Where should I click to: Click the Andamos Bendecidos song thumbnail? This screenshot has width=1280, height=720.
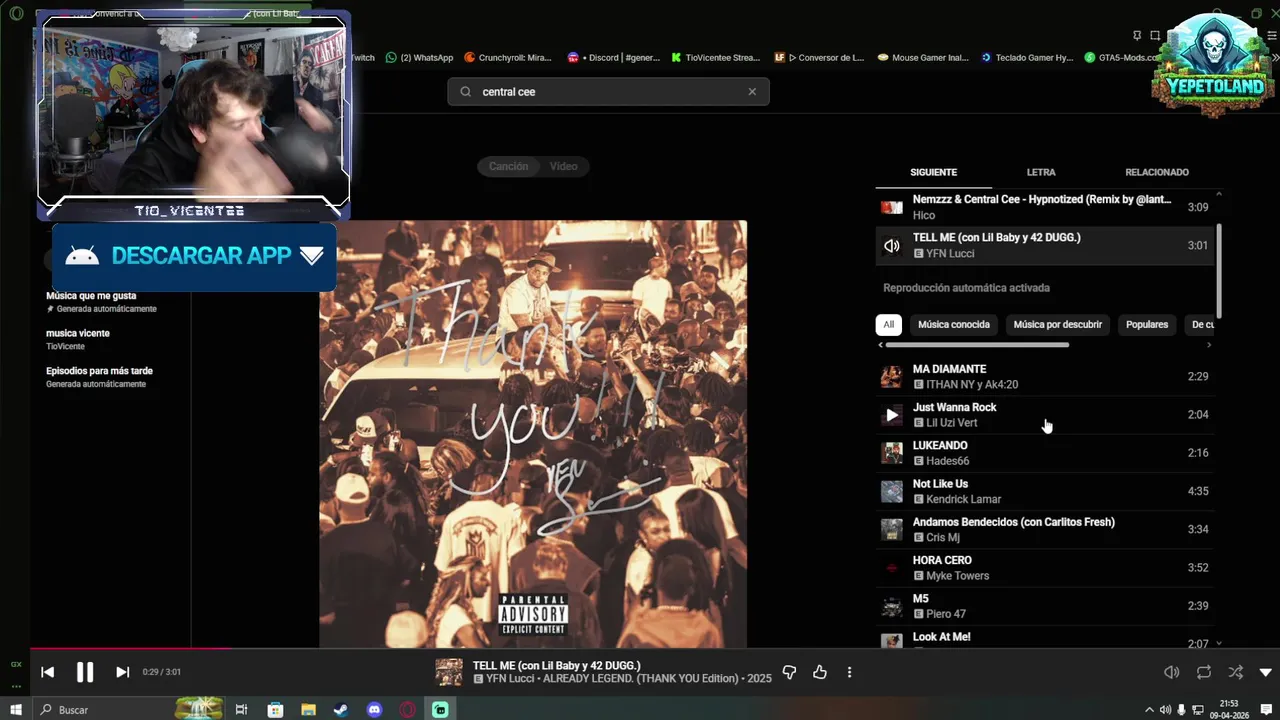[891, 529]
